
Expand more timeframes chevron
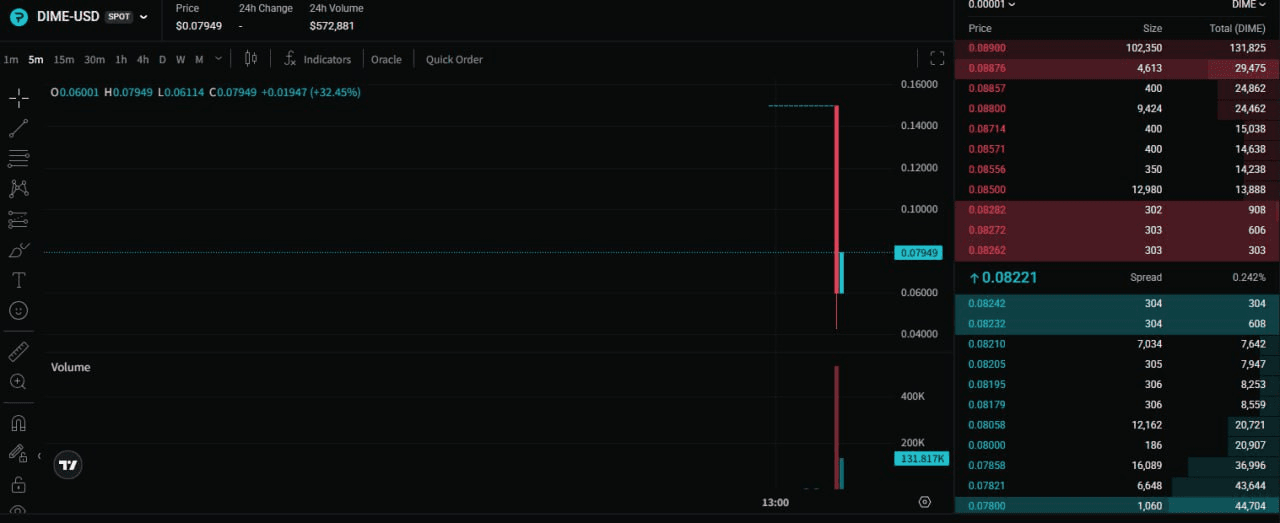(x=218, y=59)
